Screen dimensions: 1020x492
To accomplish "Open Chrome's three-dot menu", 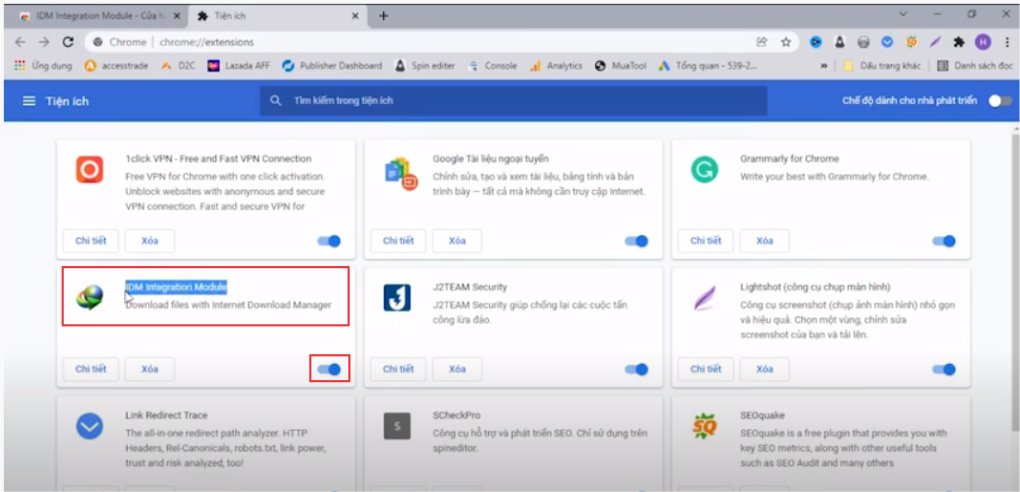I will [x=1005, y=42].
